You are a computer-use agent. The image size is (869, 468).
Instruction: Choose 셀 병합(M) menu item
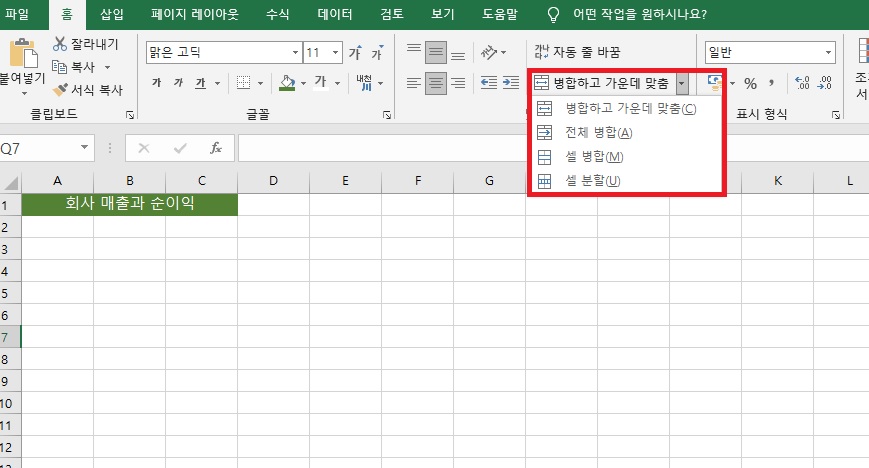(x=626, y=157)
